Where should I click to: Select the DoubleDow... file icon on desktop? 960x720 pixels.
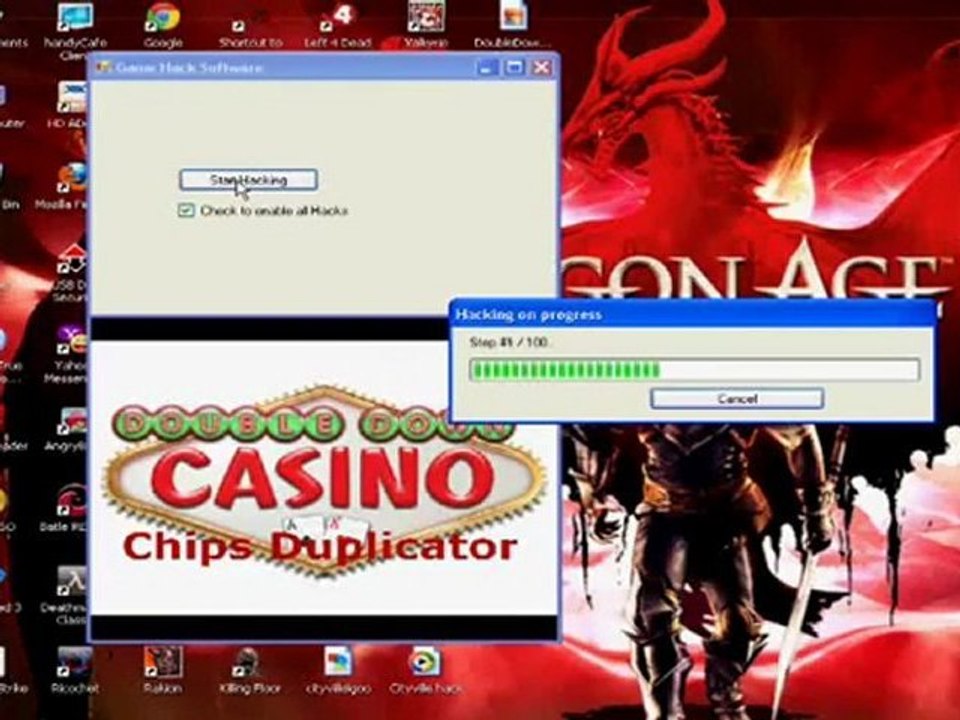click(512, 26)
